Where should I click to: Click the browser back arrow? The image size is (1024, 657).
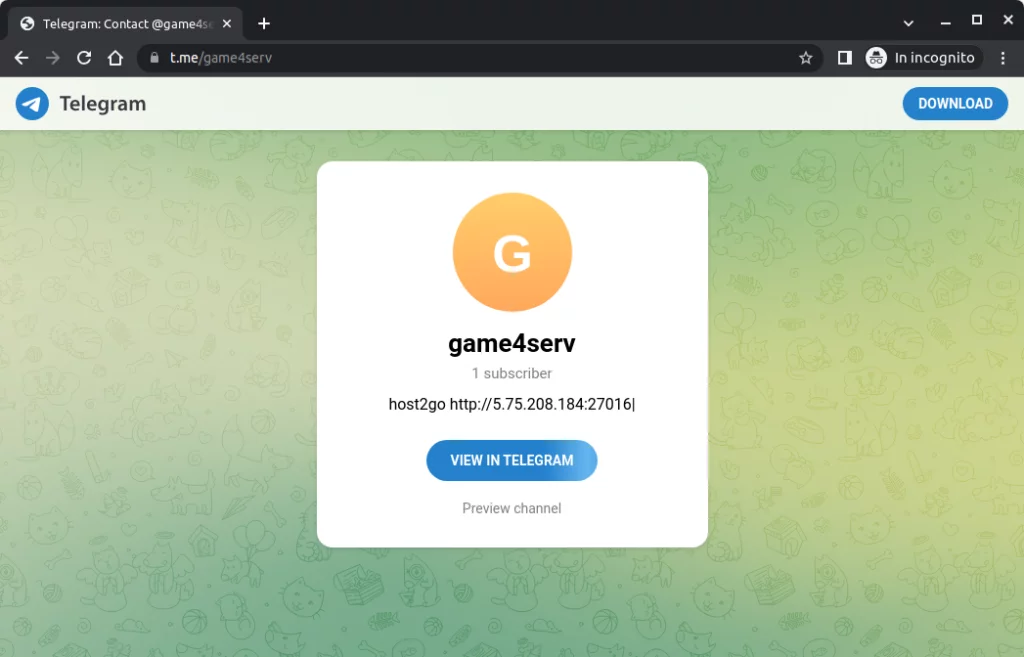21,58
